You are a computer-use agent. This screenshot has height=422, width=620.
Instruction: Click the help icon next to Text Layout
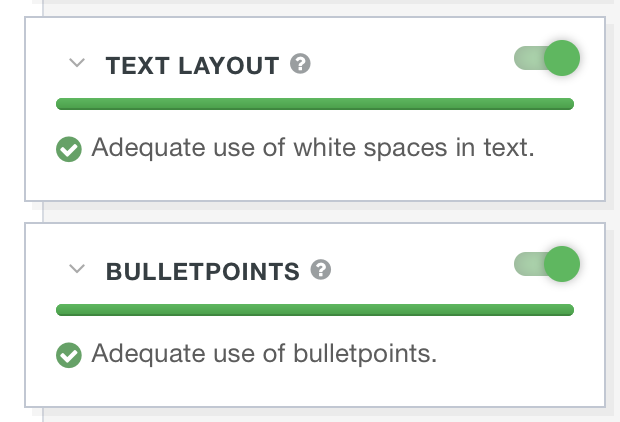coord(300,65)
